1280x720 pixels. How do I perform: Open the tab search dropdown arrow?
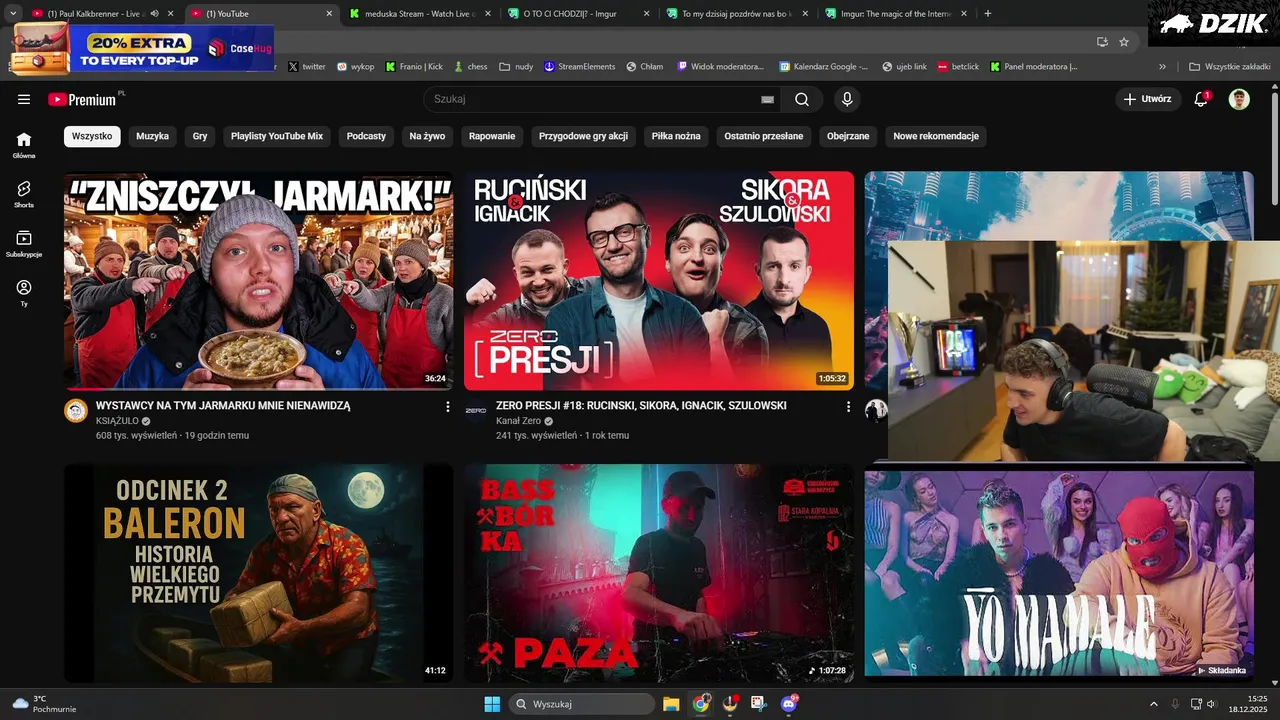tap(13, 13)
